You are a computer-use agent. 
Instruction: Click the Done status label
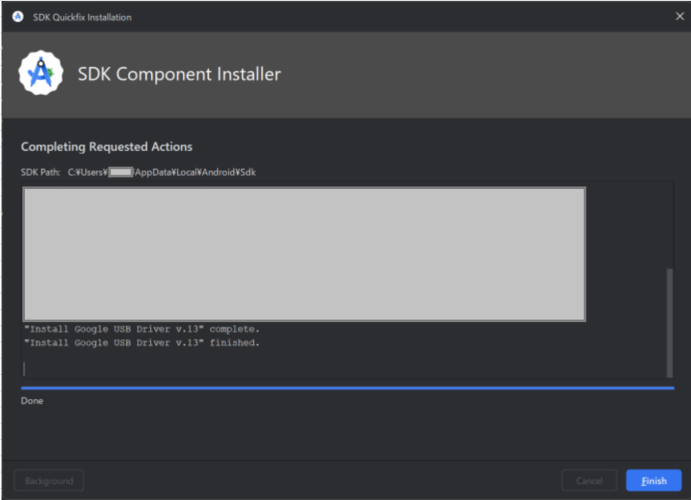pyautogui.click(x=32, y=401)
